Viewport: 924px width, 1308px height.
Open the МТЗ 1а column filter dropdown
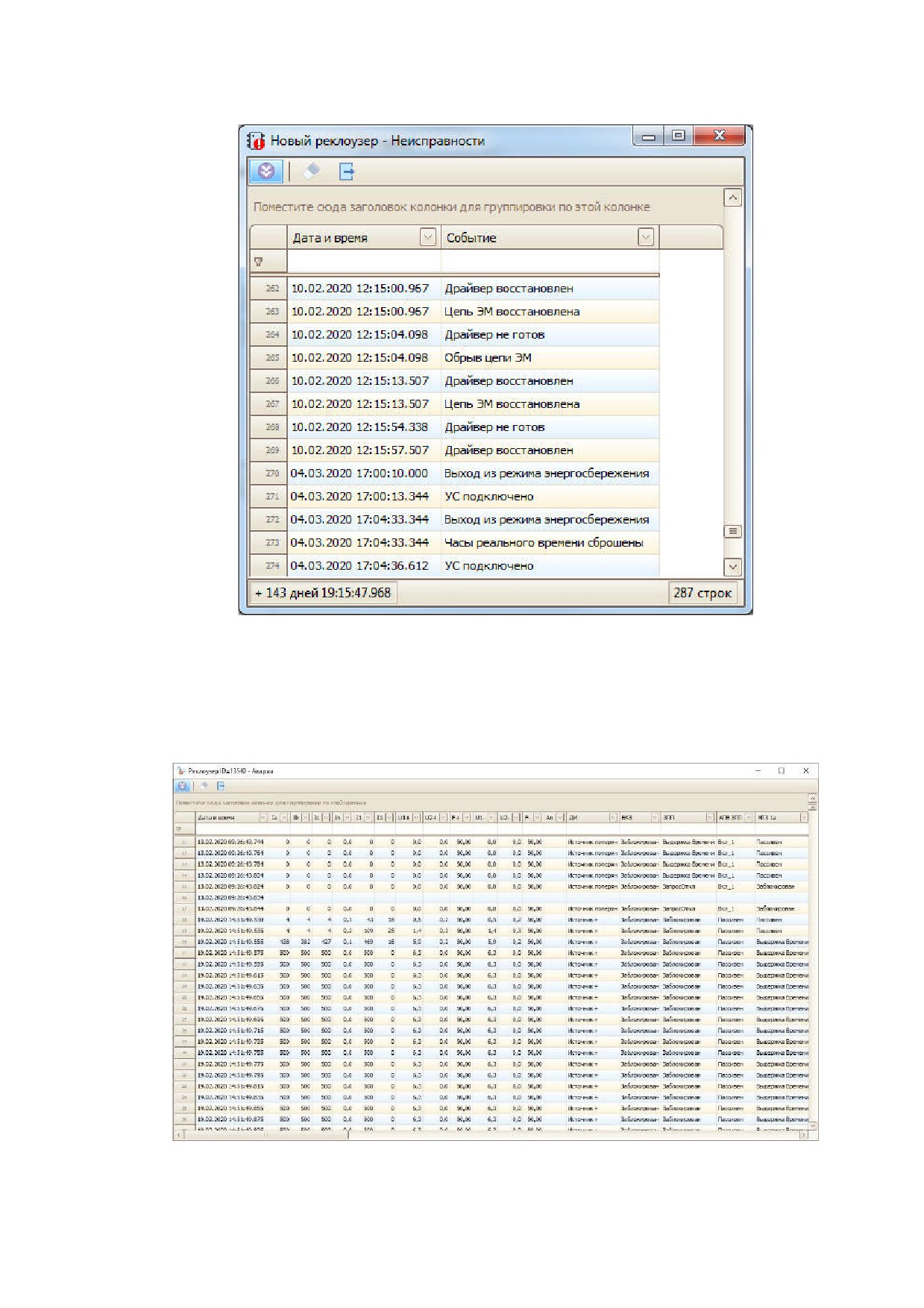point(804,817)
